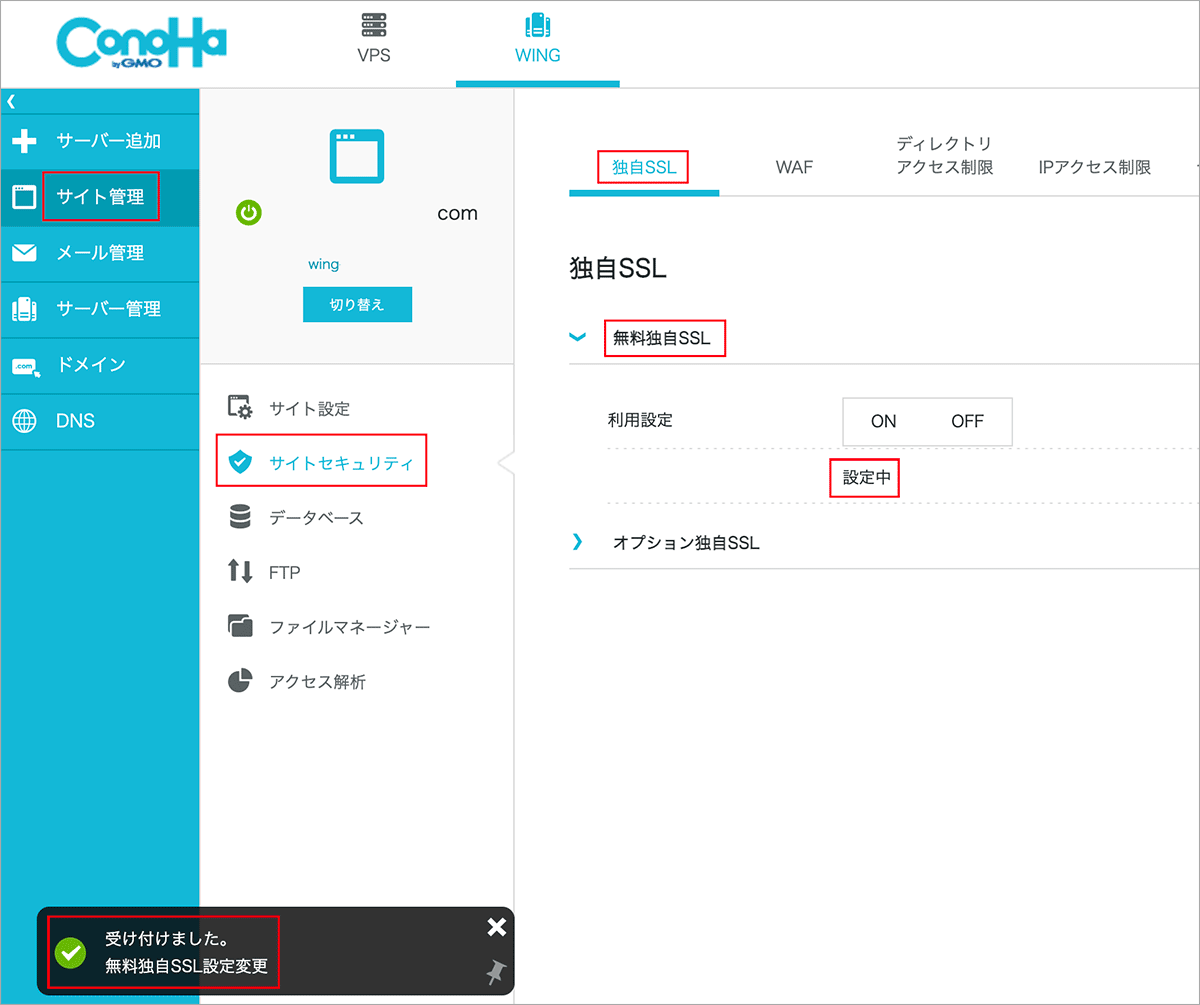Switch to the WAF tab
The height and width of the screenshot is (1005, 1200).
(794, 167)
